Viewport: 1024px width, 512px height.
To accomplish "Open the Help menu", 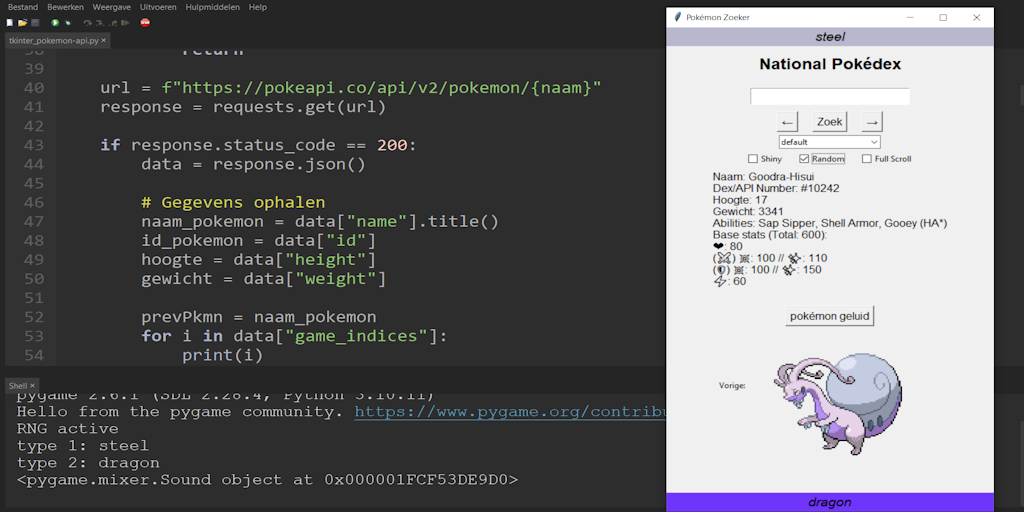I will 257,7.
